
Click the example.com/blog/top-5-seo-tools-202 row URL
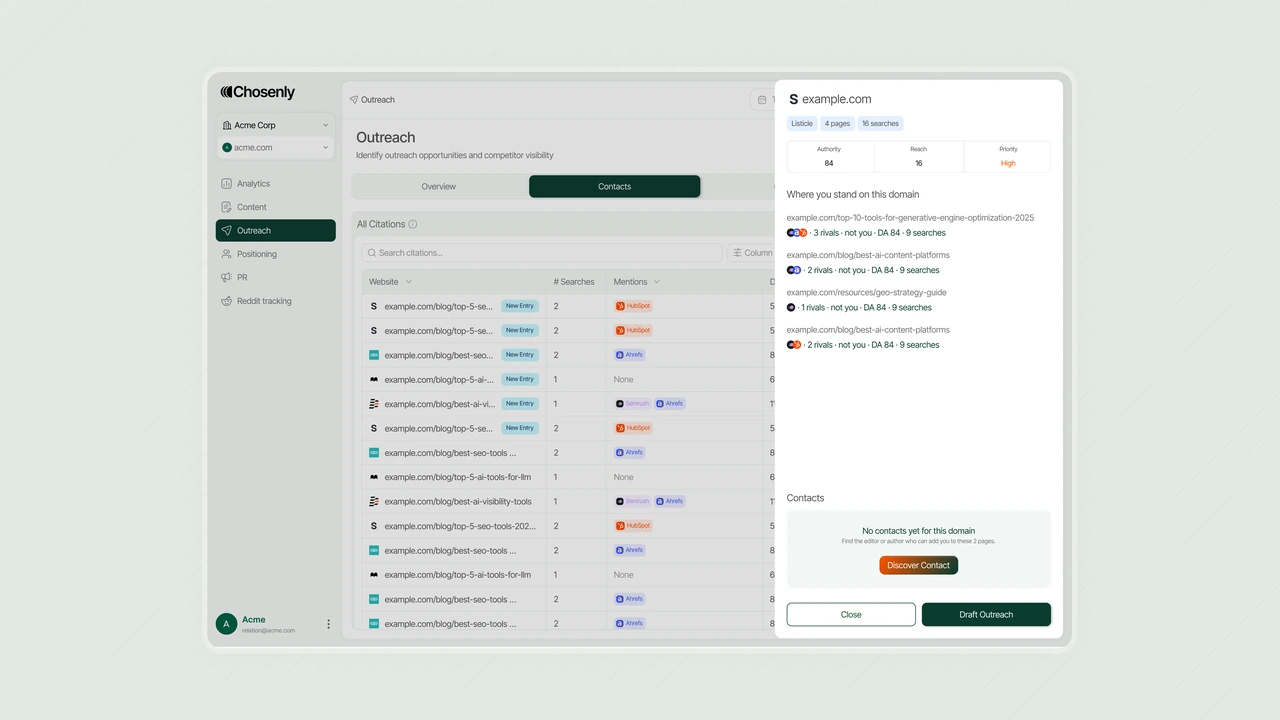[x=460, y=526]
